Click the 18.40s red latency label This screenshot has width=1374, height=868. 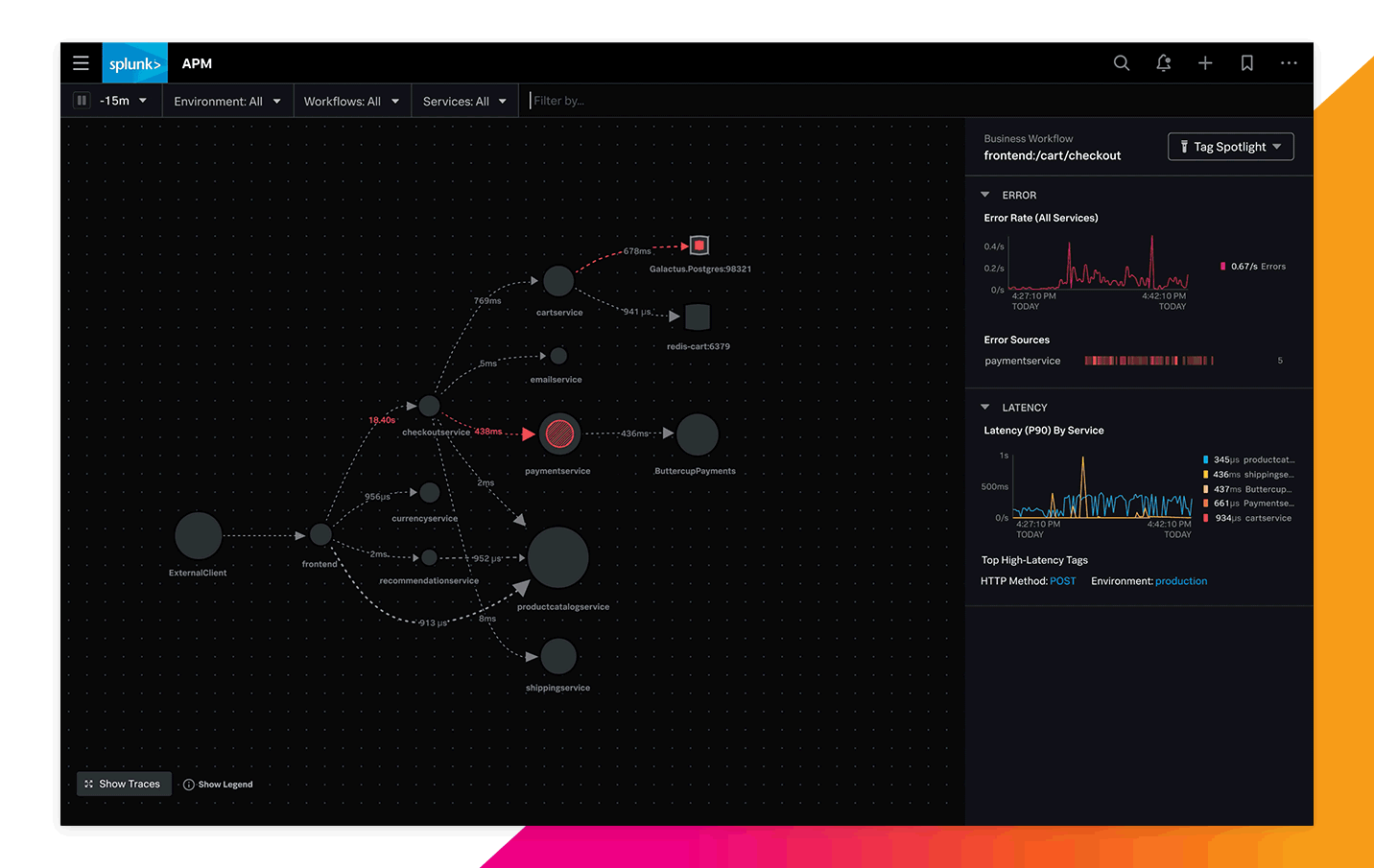pos(382,420)
